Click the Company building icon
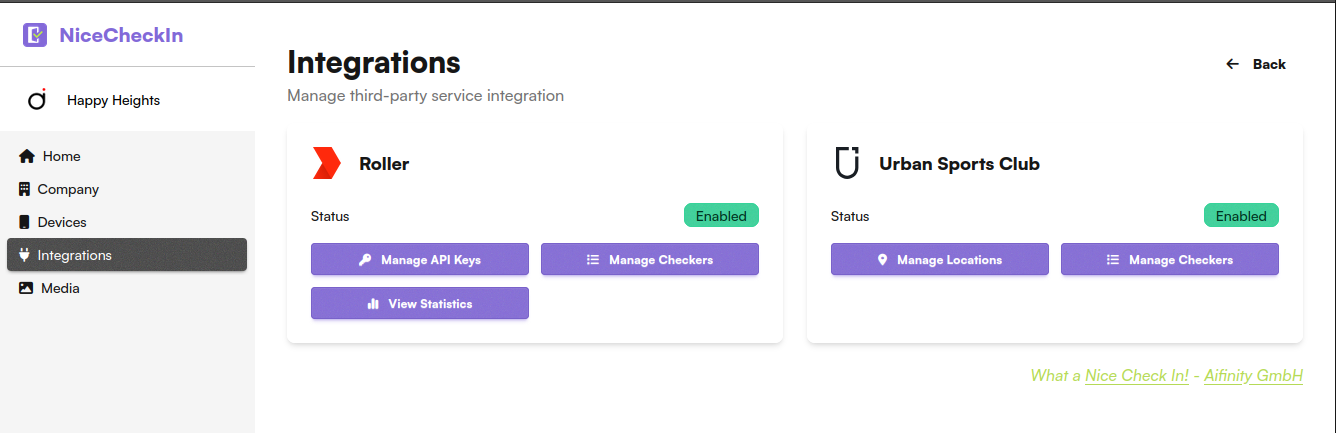Screen dimensions: 1336x433 [x=24, y=189]
